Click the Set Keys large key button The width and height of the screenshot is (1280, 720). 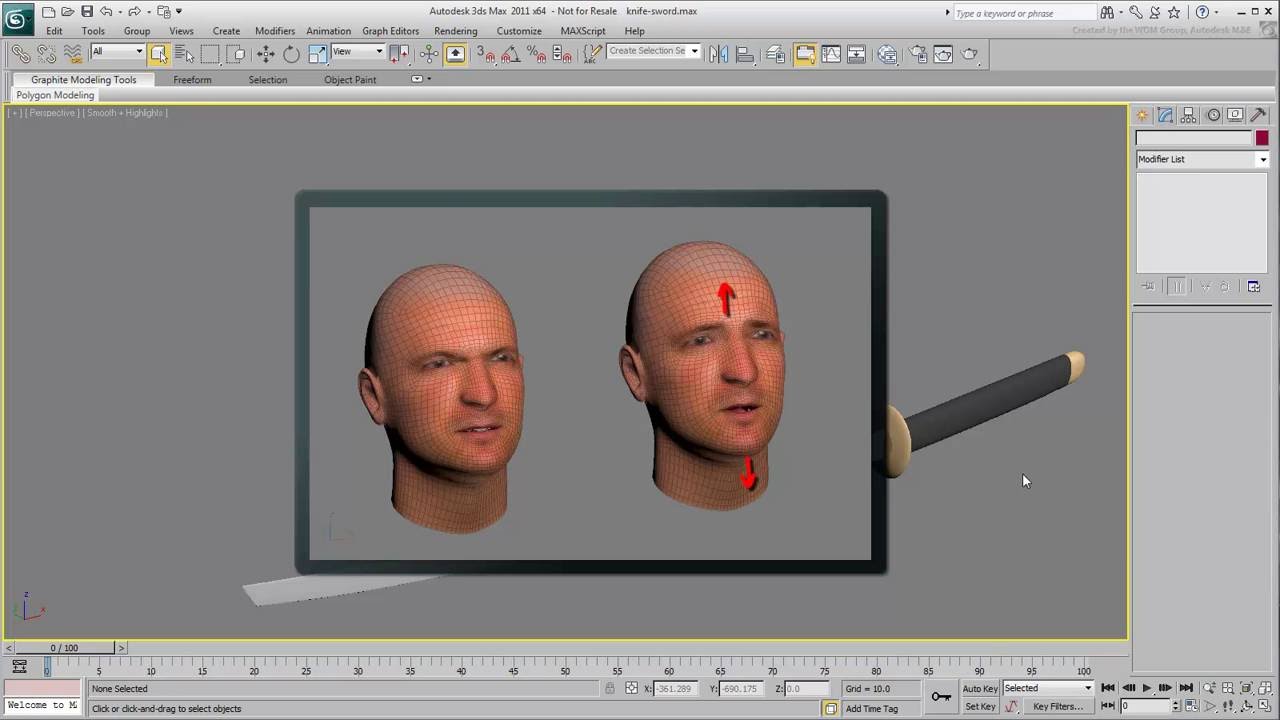pos(941,697)
